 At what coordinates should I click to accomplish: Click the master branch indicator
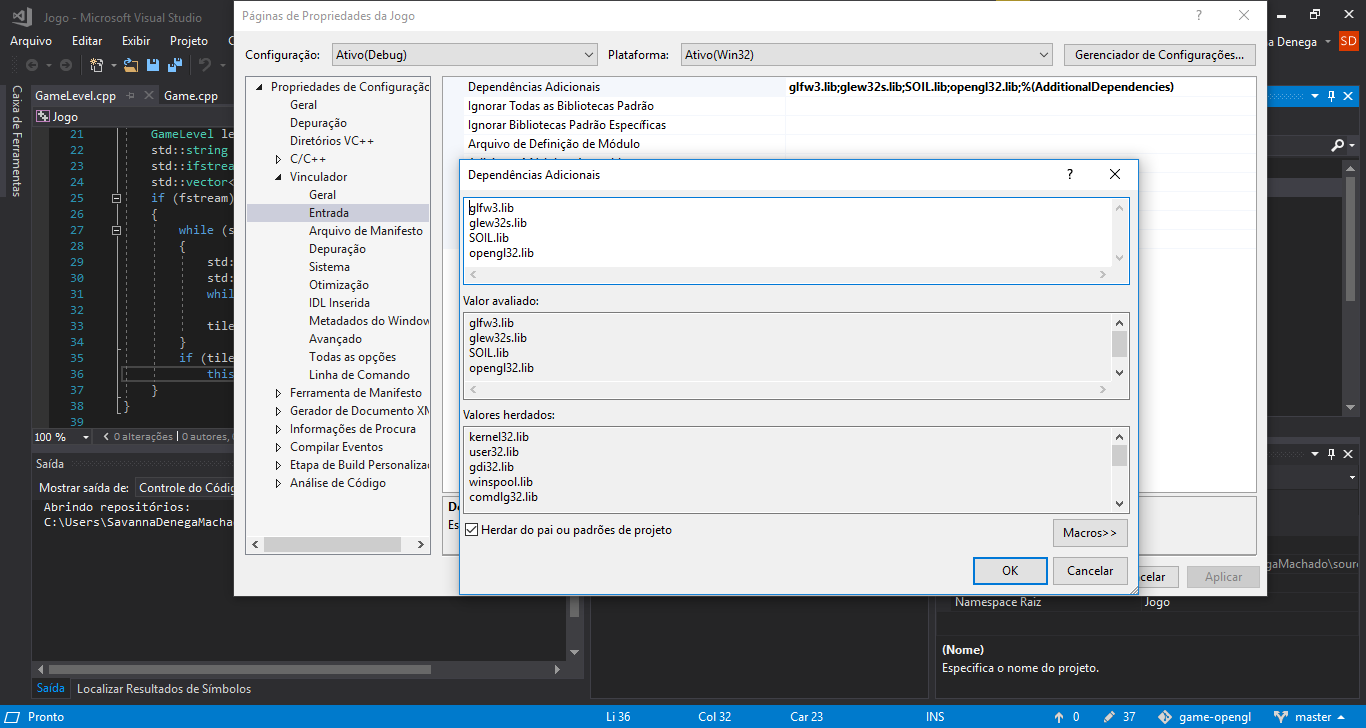[x=1310, y=717]
